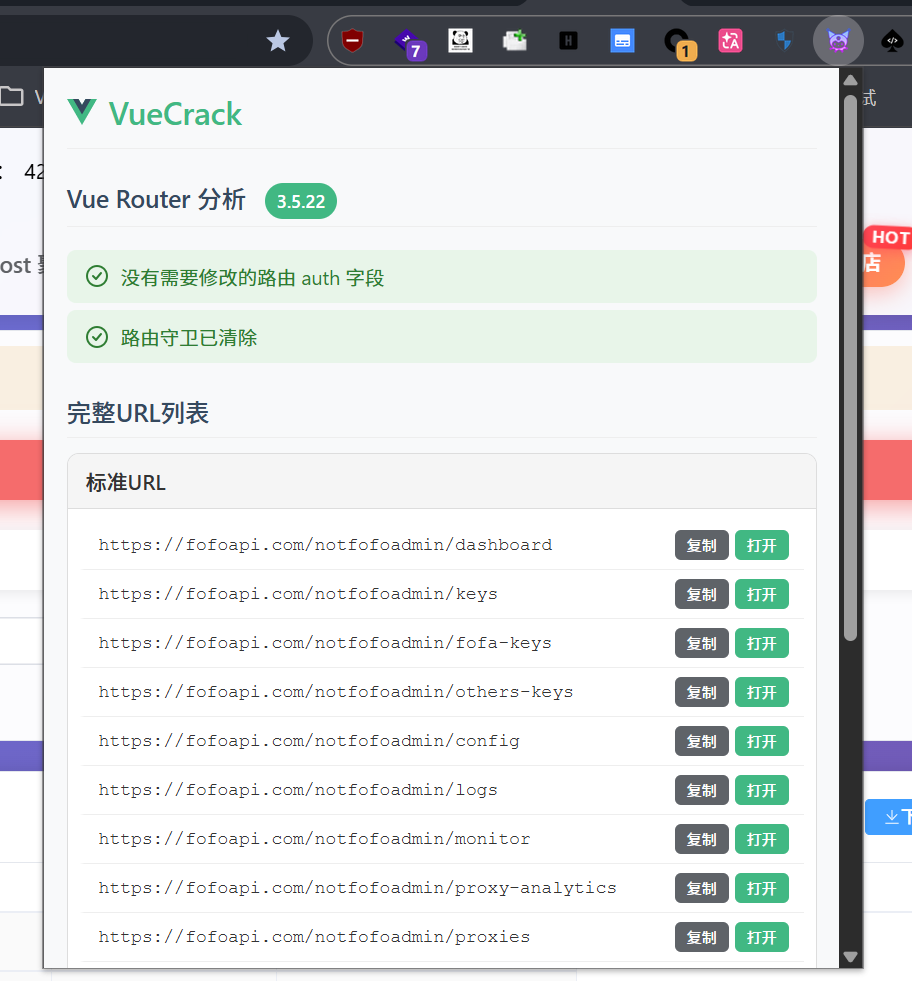Screen dimensions: 912x981
Task: Click the popup vertical scrollbar thumb
Action: pos(850,368)
